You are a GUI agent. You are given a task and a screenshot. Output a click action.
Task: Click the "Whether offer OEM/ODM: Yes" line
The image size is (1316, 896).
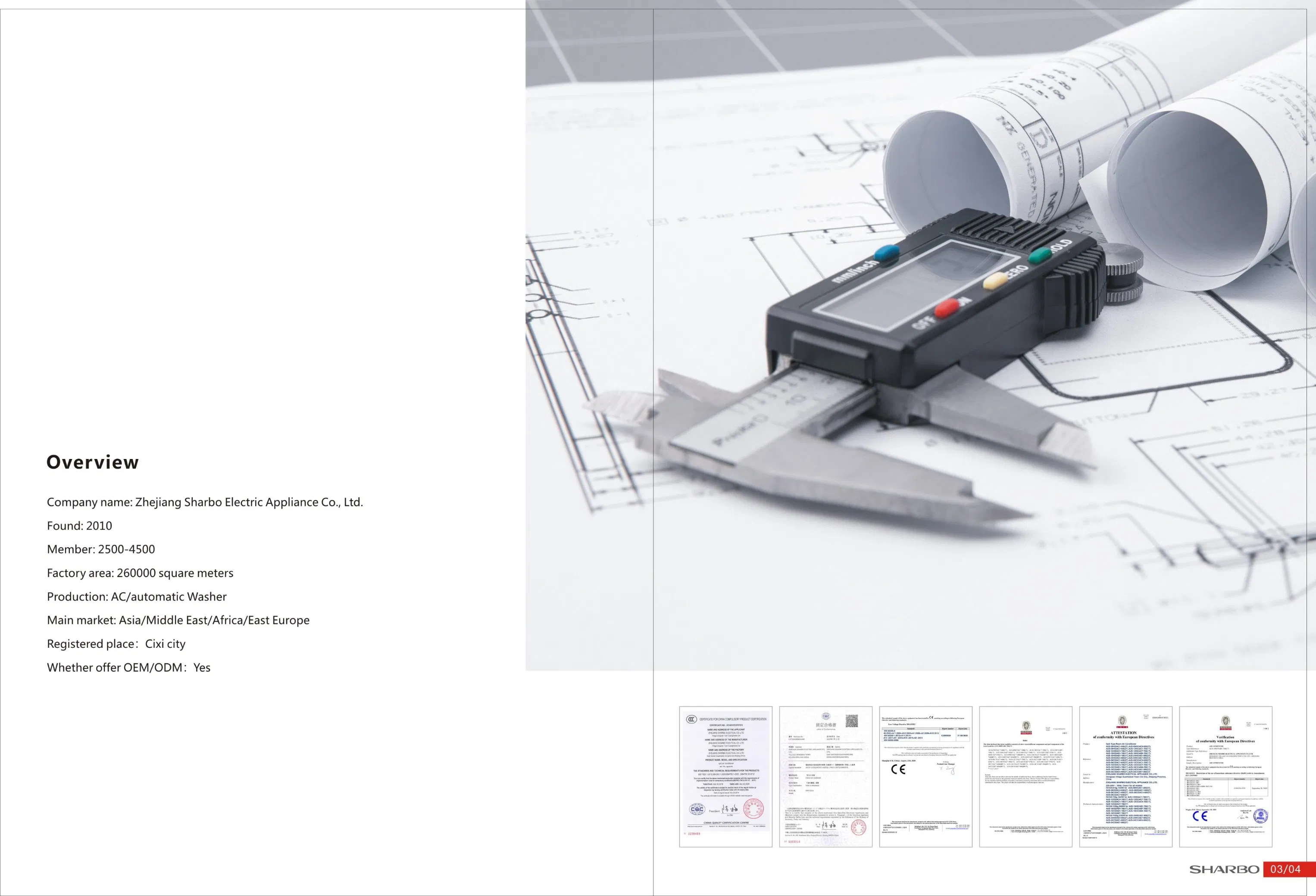tap(128, 667)
